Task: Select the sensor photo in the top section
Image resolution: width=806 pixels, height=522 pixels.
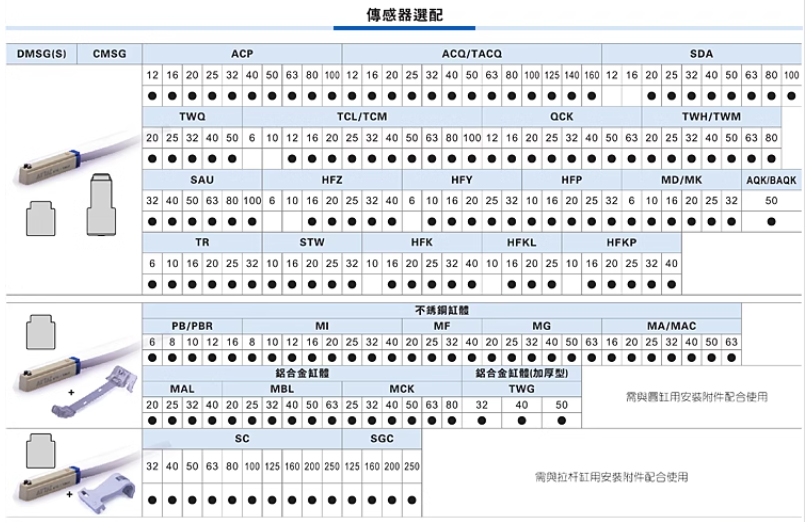Action: [x=77, y=157]
